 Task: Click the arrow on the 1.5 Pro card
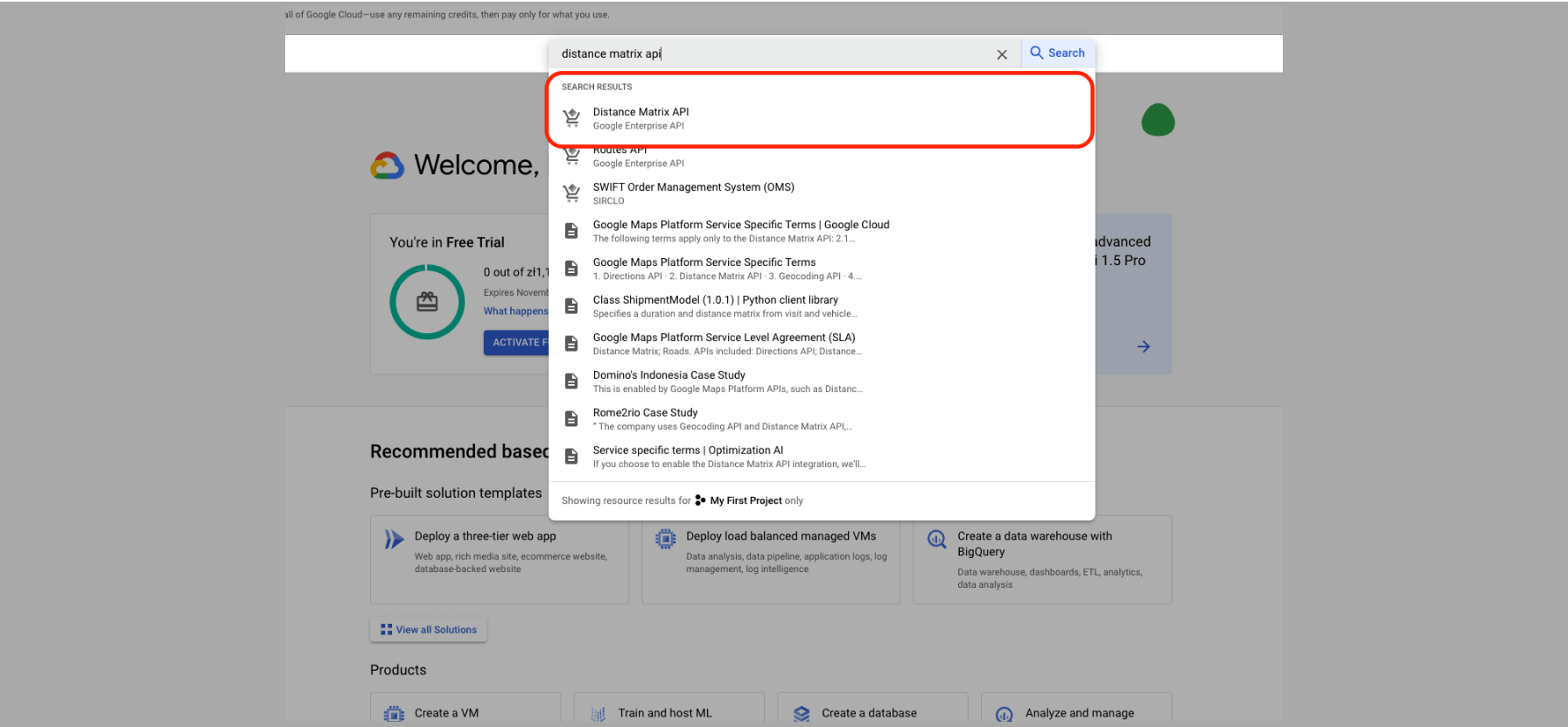tap(1143, 346)
